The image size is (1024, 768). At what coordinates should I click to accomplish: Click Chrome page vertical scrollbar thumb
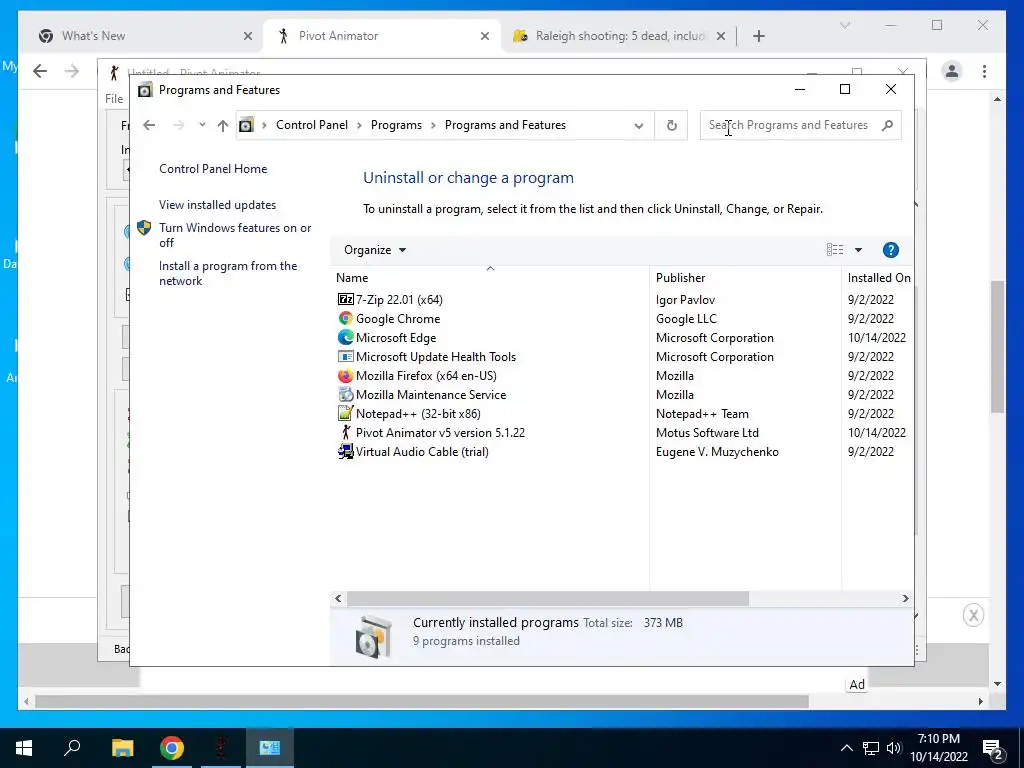(x=997, y=346)
